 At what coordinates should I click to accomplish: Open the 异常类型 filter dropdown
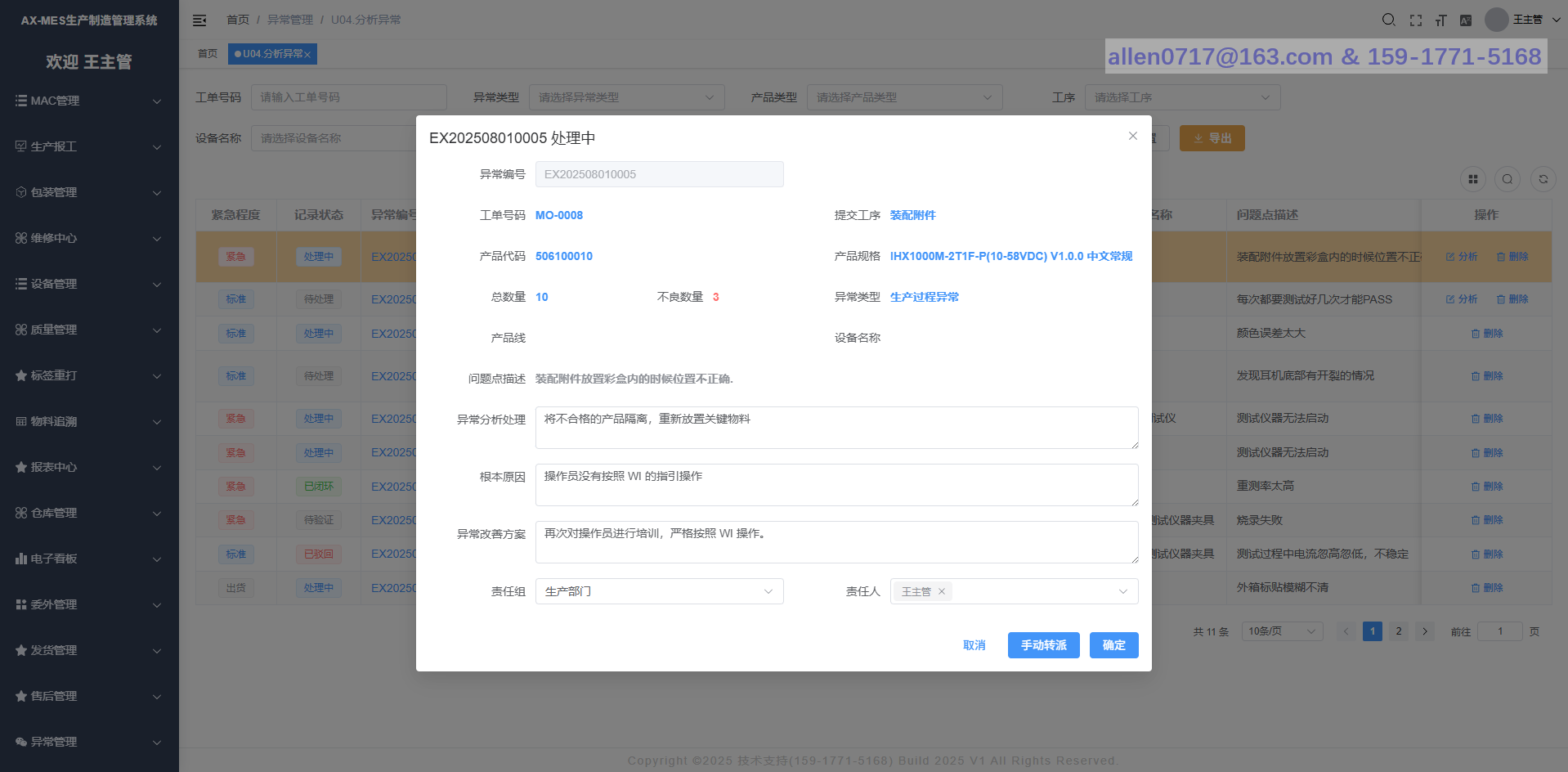tap(626, 97)
